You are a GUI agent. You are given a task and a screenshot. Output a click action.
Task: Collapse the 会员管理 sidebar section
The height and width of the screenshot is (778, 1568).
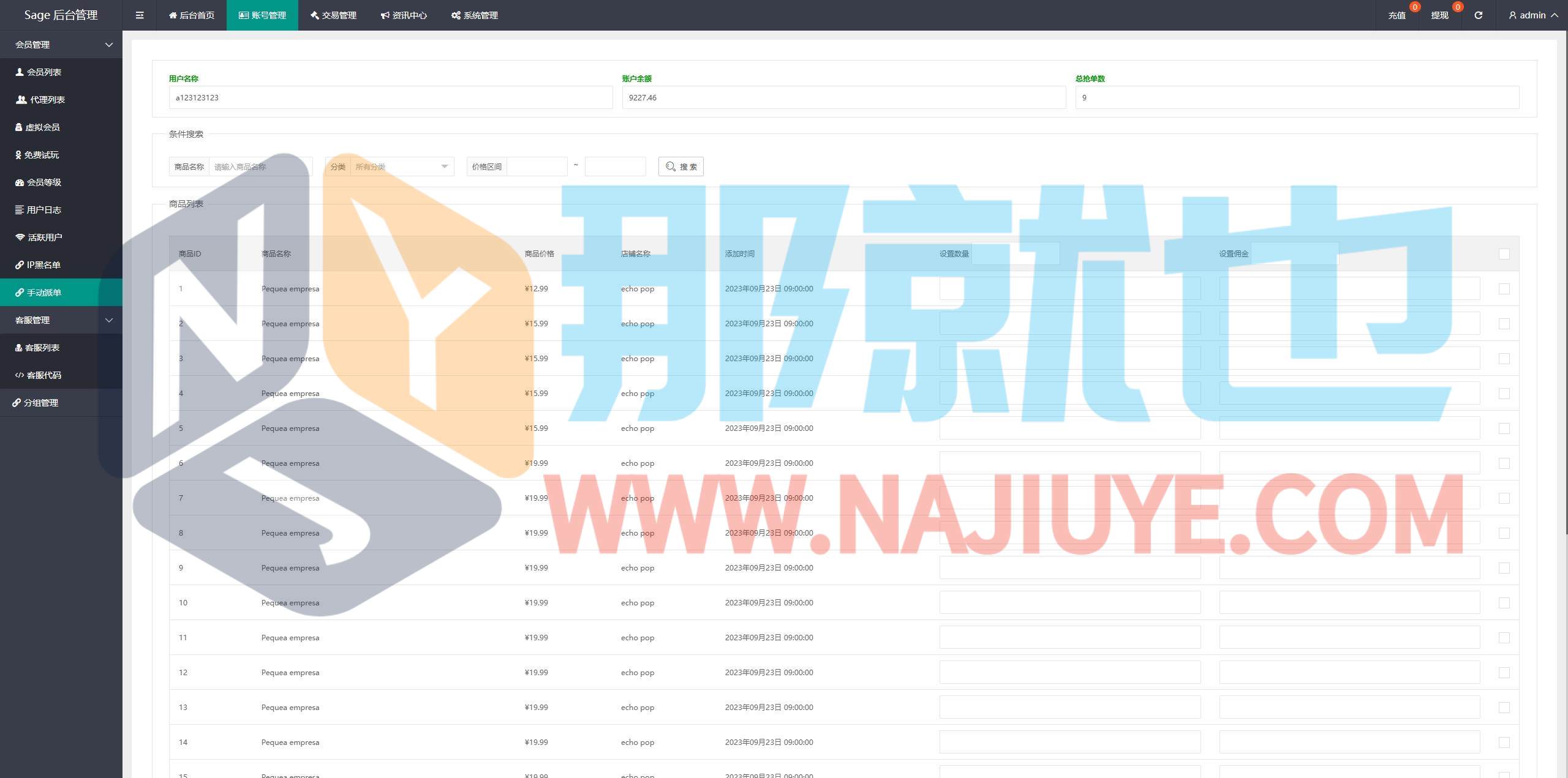pyautogui.click(x=61, y=45)
